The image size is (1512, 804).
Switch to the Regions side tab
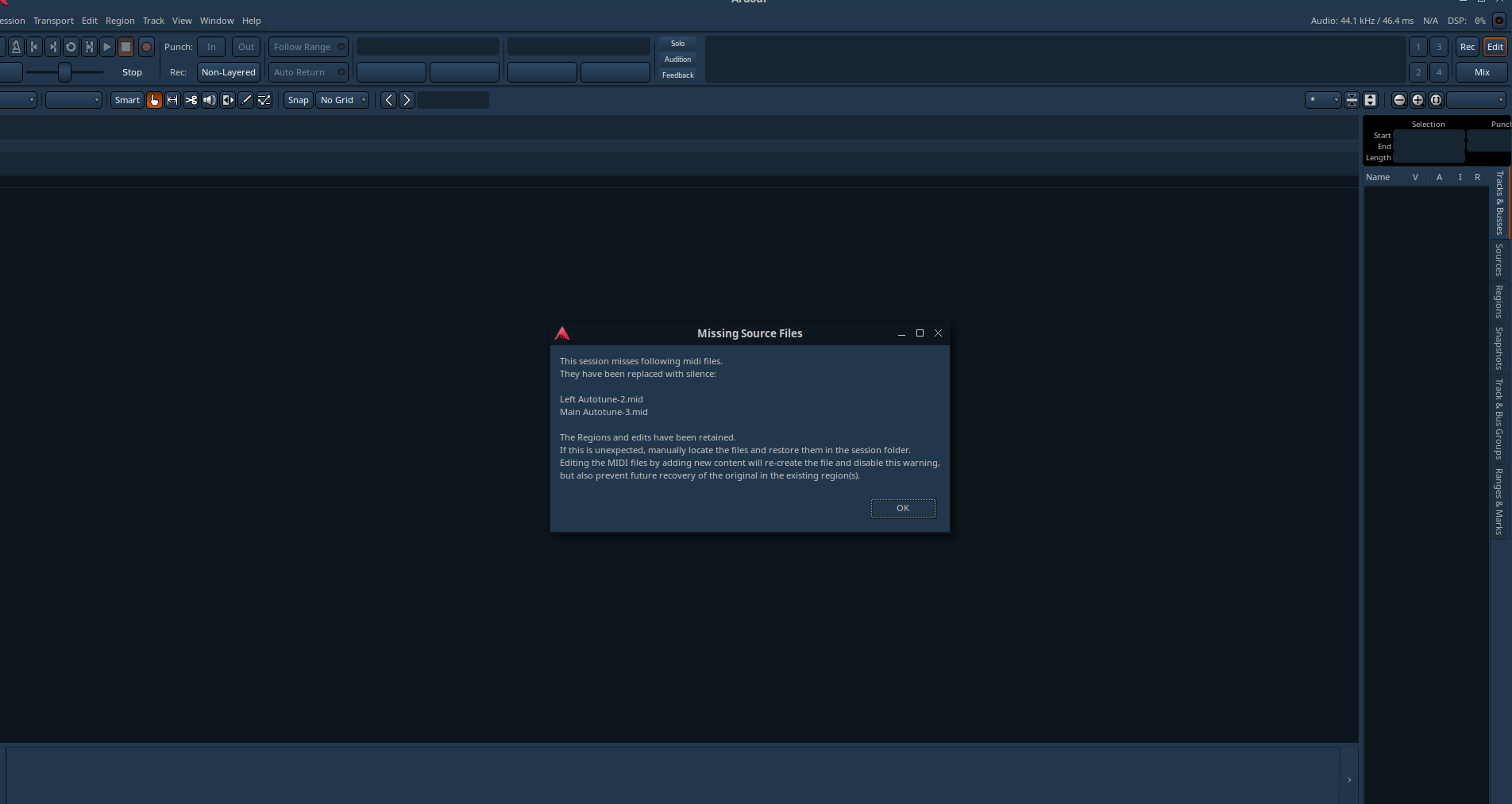click(x=1499, y=302)
